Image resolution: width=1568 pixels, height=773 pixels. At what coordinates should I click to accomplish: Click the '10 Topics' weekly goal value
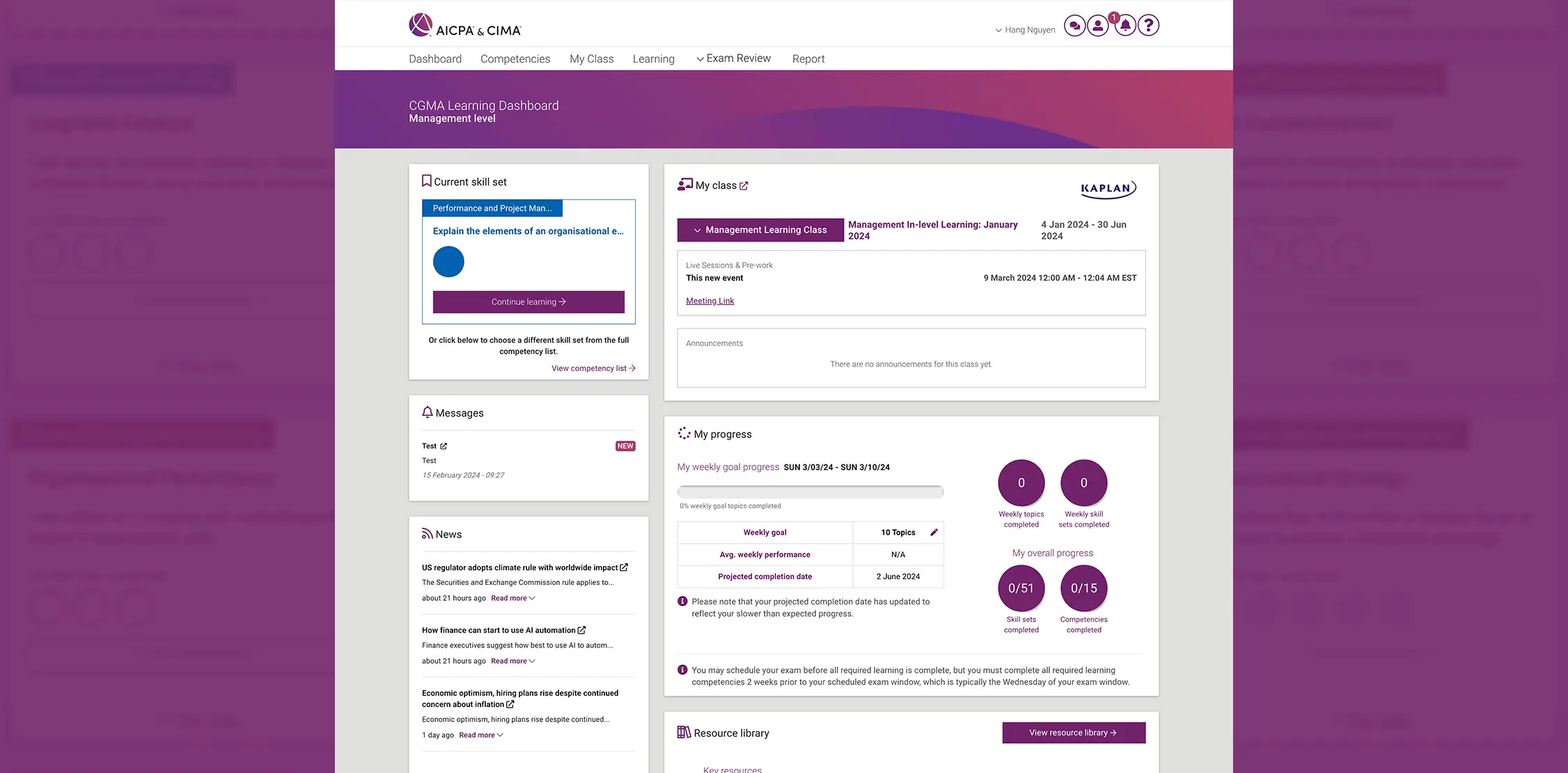(898, 533)
